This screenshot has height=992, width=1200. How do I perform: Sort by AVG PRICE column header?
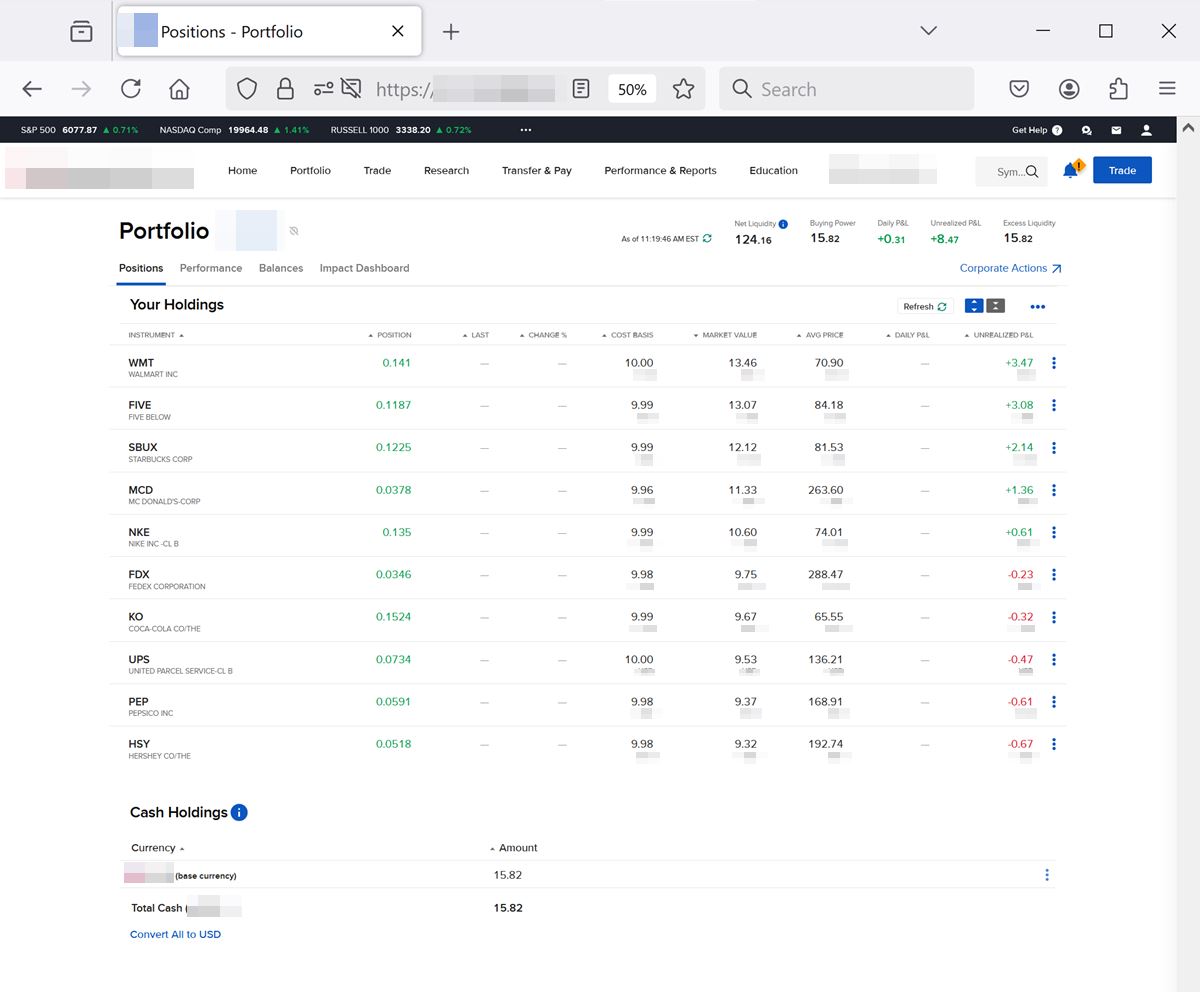click(820, 335)
